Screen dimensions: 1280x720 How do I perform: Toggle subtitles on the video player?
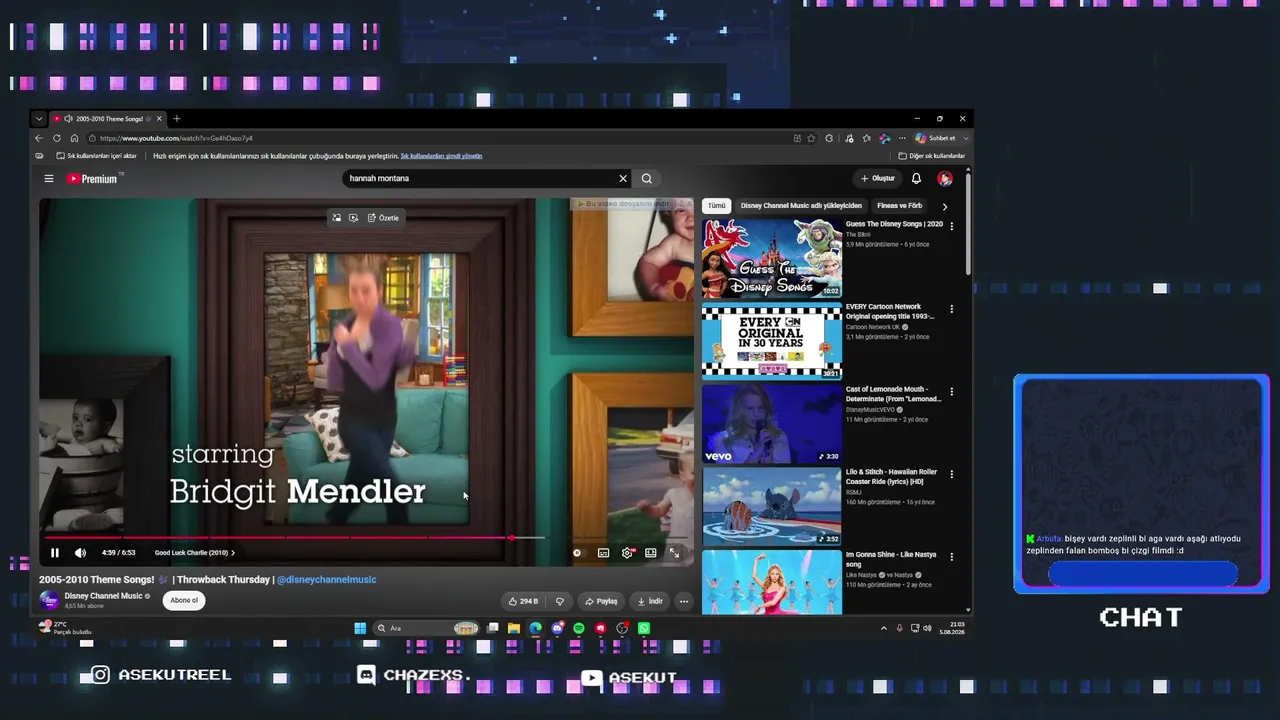[603, 553]
